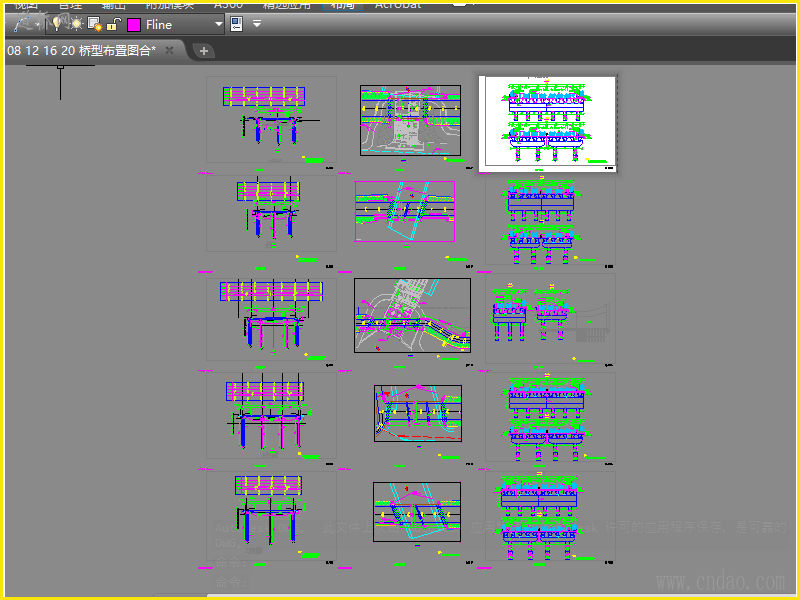Image resolution: width=800 pixels, height=600 pixels.
Task: Select the first-row middle site plan sheet
Action: click(410, 120)
